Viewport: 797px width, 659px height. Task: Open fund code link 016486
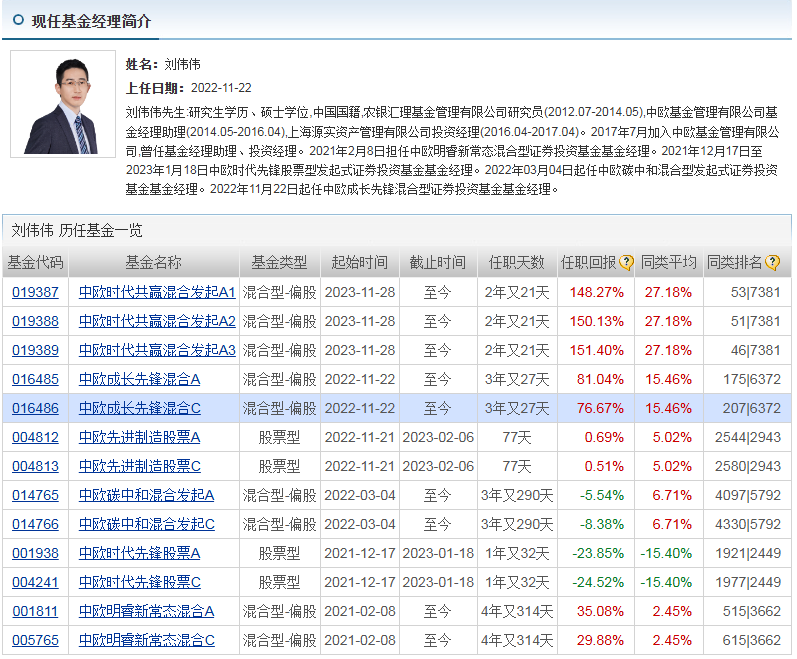(x=35, y=408)
